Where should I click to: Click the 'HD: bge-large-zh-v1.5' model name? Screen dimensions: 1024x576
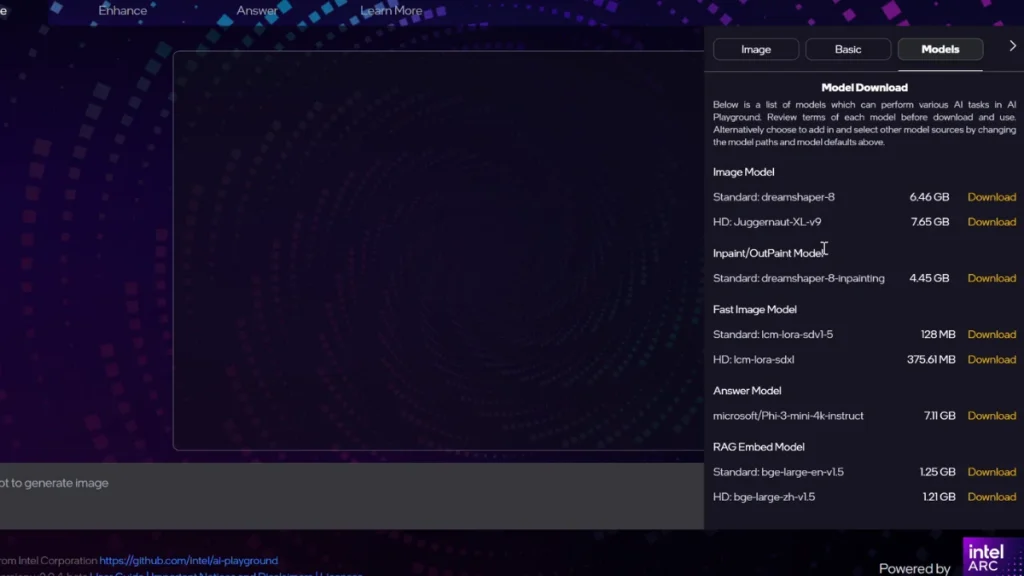(763, 497)
